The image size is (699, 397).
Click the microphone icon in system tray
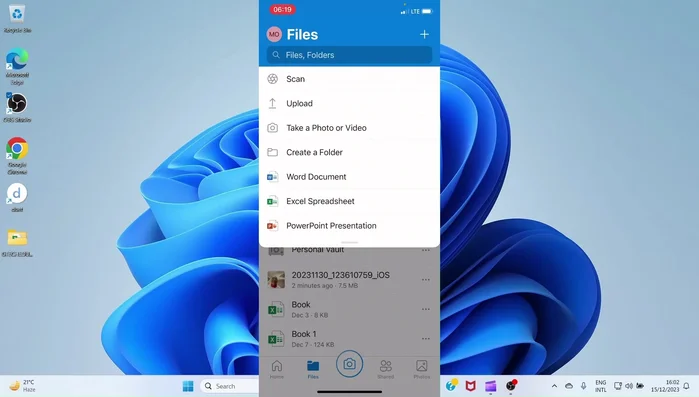[x=584, y=386]
